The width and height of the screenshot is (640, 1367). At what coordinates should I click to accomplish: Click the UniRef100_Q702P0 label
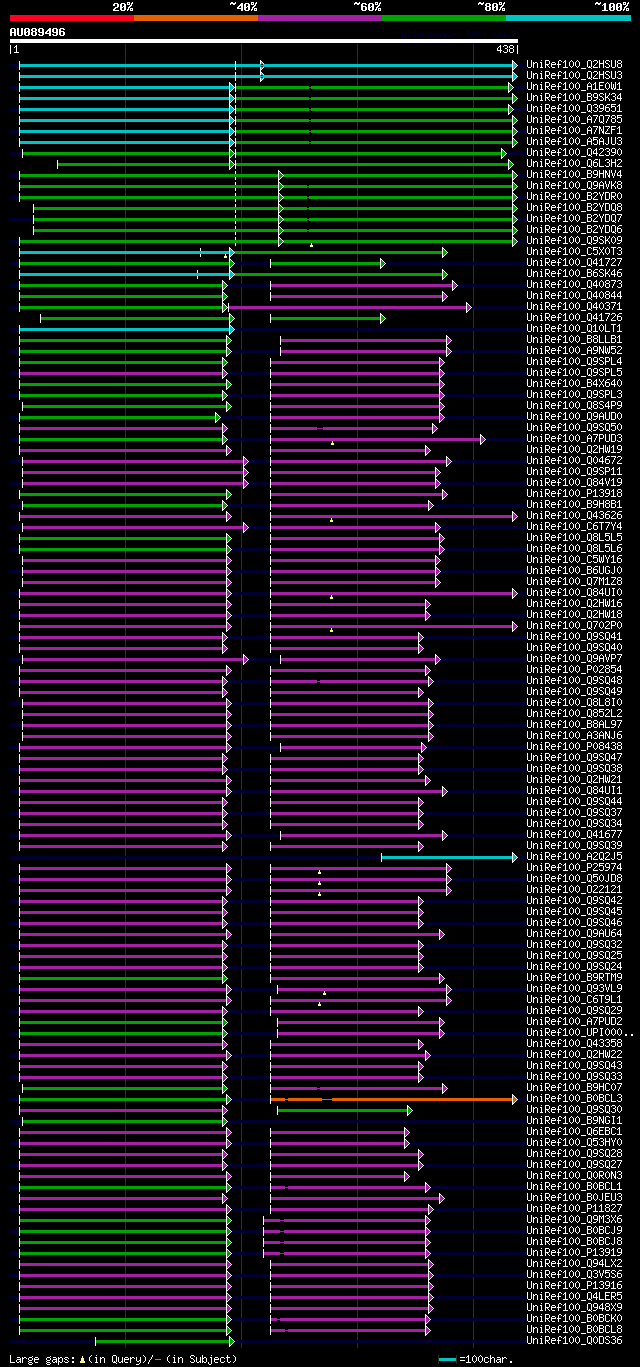(574, 625)
